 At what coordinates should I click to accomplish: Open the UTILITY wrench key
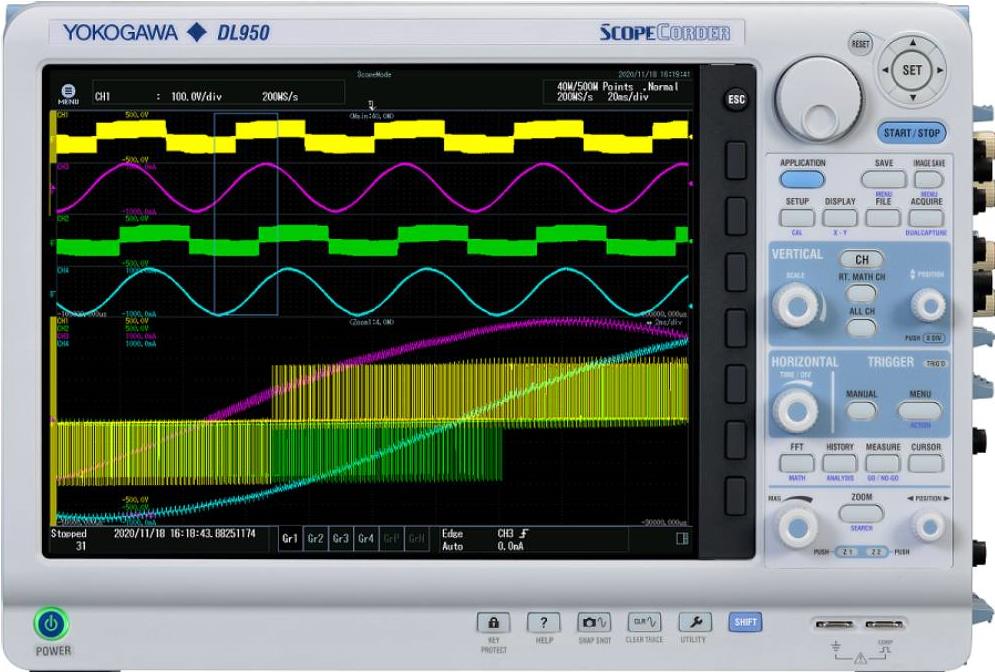694,623
